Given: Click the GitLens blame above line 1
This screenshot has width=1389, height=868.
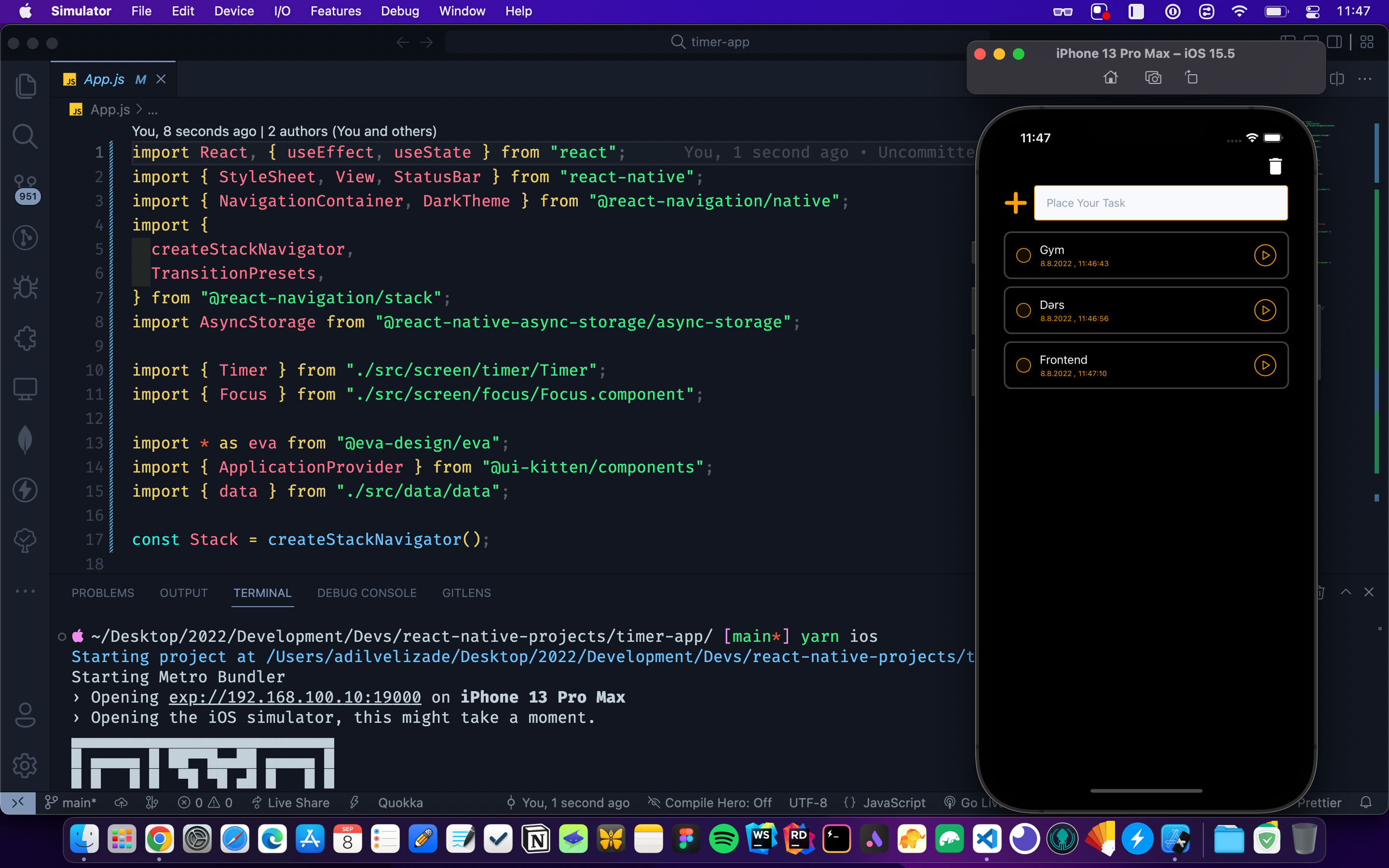Looking at the screenshot, I should pos(284,131).
